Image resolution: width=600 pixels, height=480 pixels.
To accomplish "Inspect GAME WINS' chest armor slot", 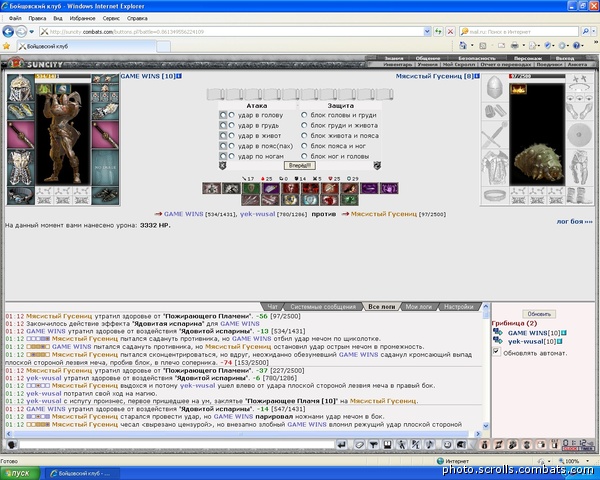I will point(21,168).
